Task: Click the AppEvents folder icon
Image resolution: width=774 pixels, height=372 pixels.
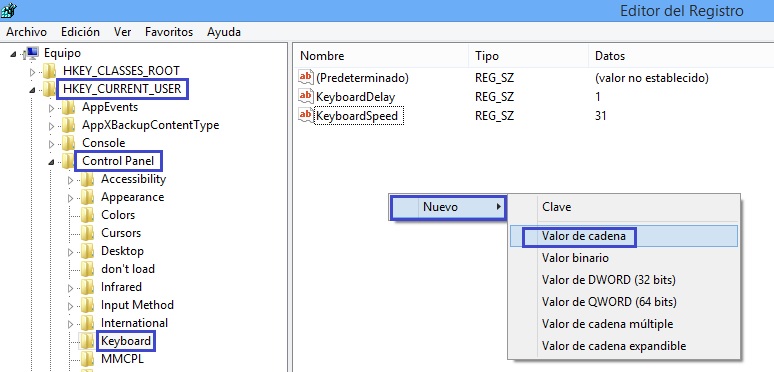Action: (x=69, y=107)
